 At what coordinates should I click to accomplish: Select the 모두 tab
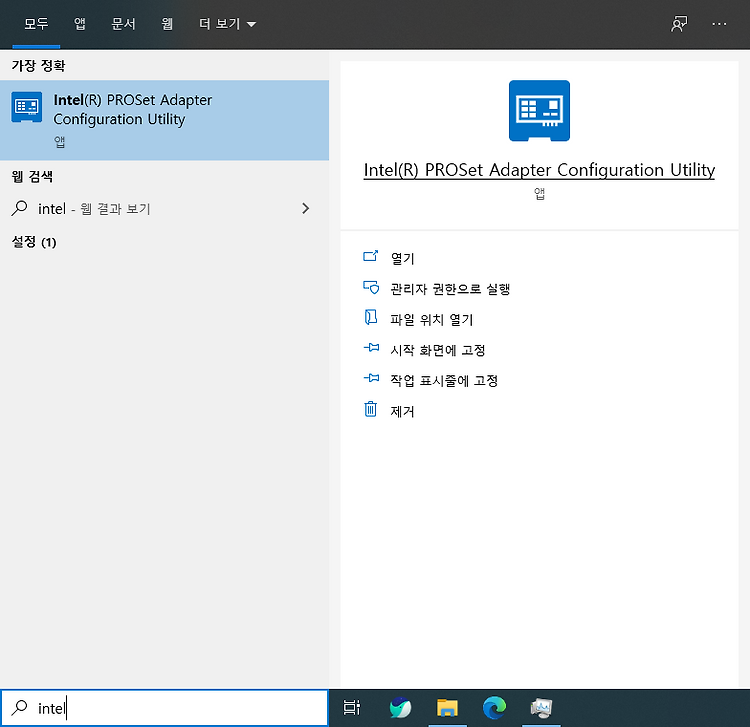click(36, 24)
